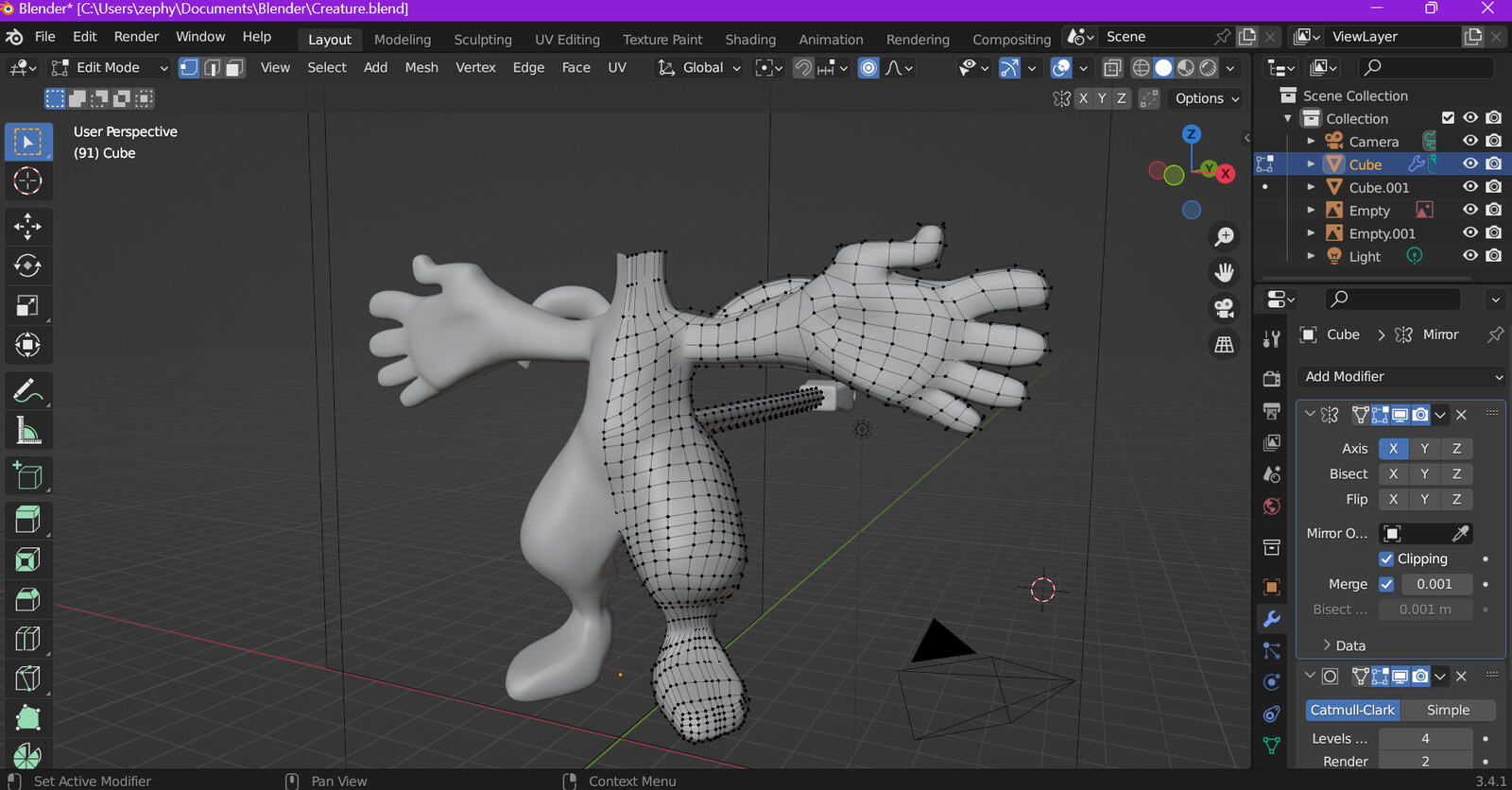The width and height of the screenshot is (1512, 790).
Task: Open the Mesh menu
Action: [421, 68]
